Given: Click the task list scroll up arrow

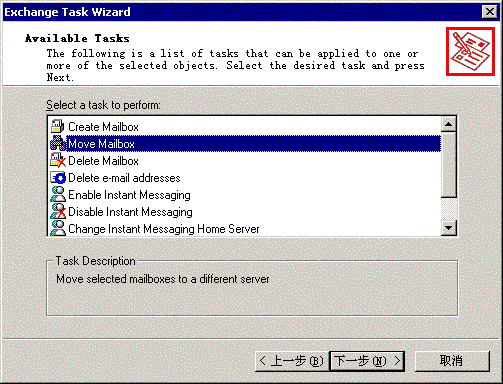Looking at the screenshot, I should pos(449,124).
